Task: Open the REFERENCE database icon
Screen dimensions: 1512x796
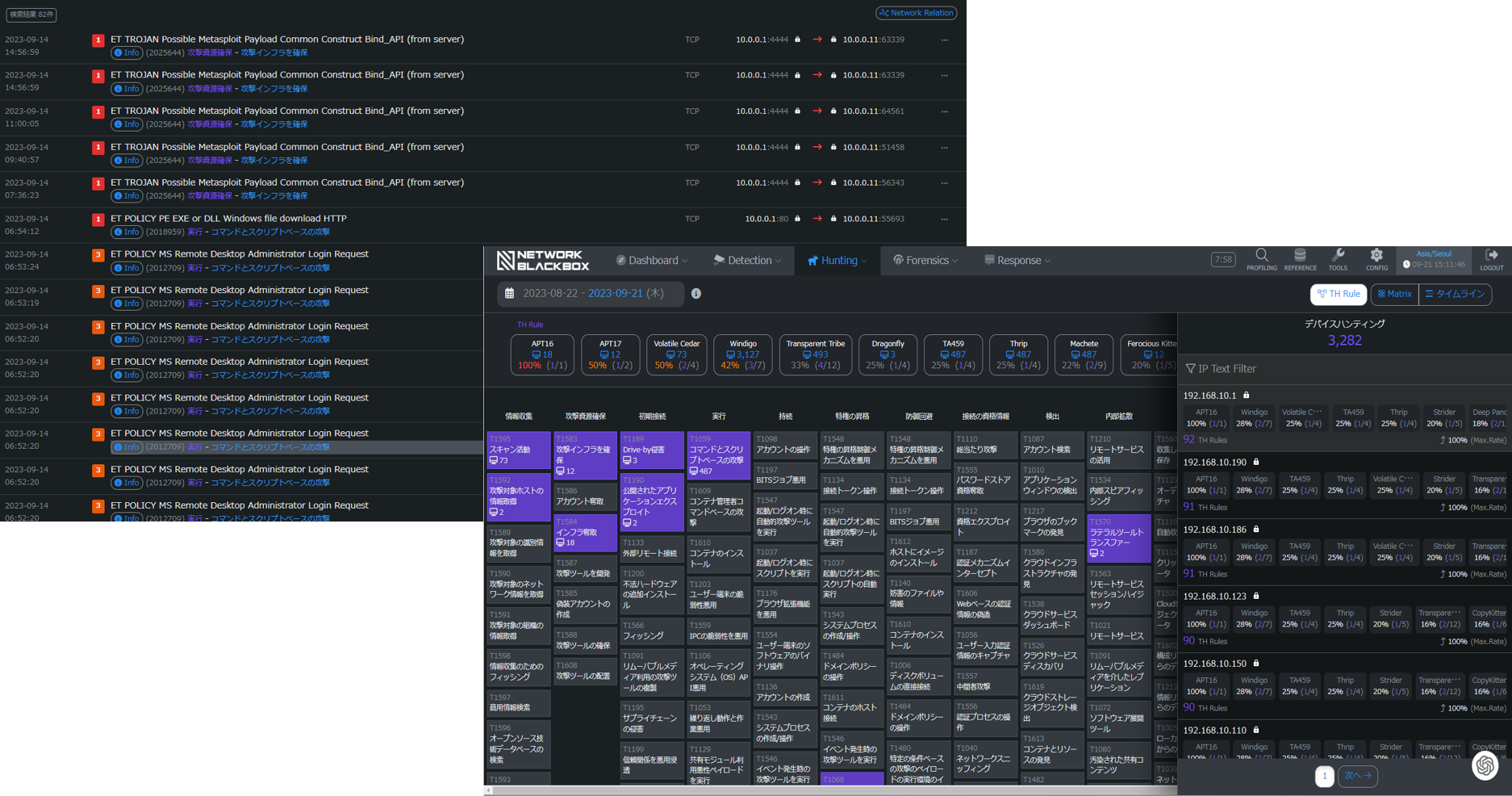Action: 1300,255
